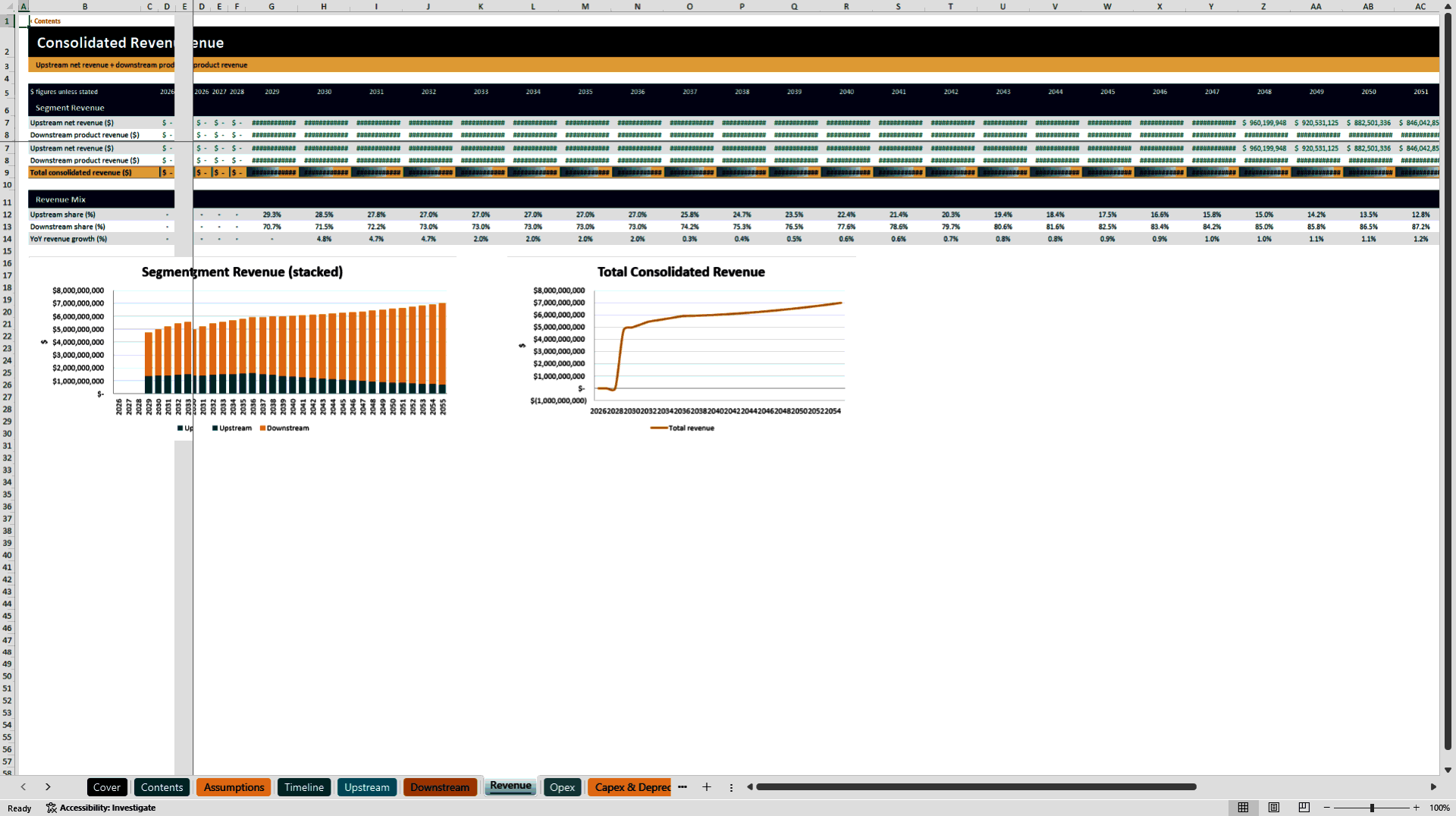Image resolution: width=1456 pixels, height=816 pixels.
Task: Click the Revenue Mix section header
Action: 61,199
